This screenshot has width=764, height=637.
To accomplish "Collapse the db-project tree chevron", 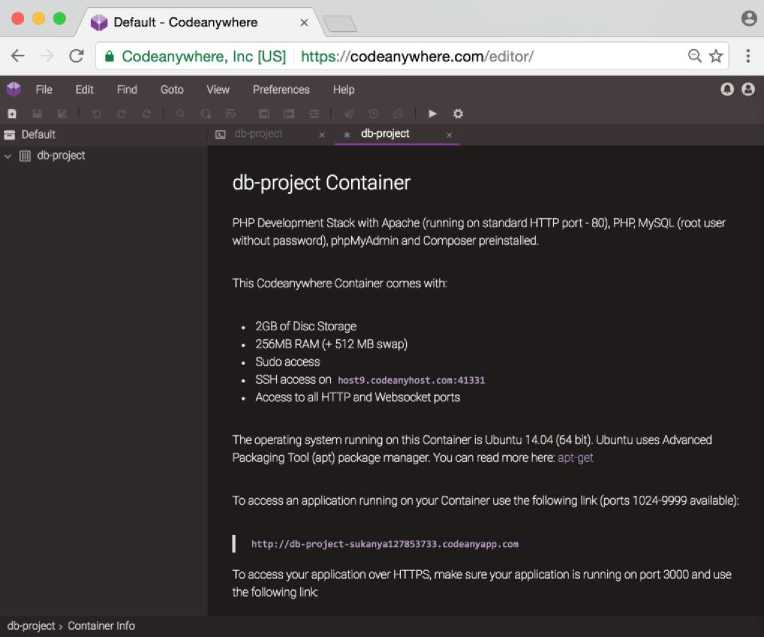I will click(8, 156).
